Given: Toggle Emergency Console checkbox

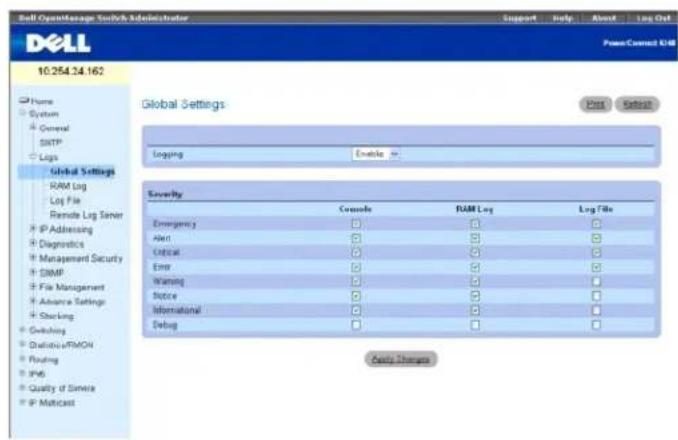Looking at the screenshot, I should tap(356, 224).
